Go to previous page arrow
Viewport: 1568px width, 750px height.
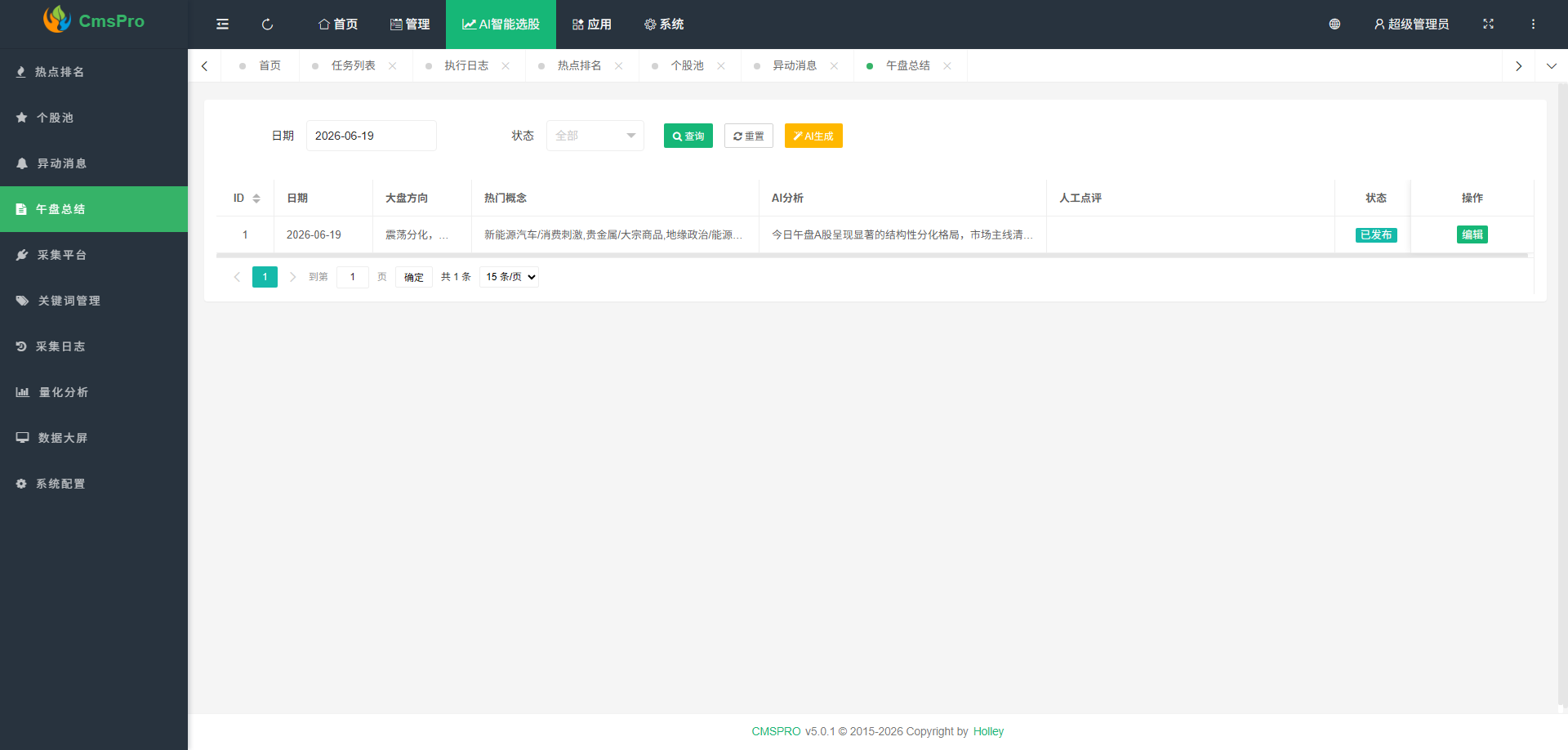coord(237,277)
